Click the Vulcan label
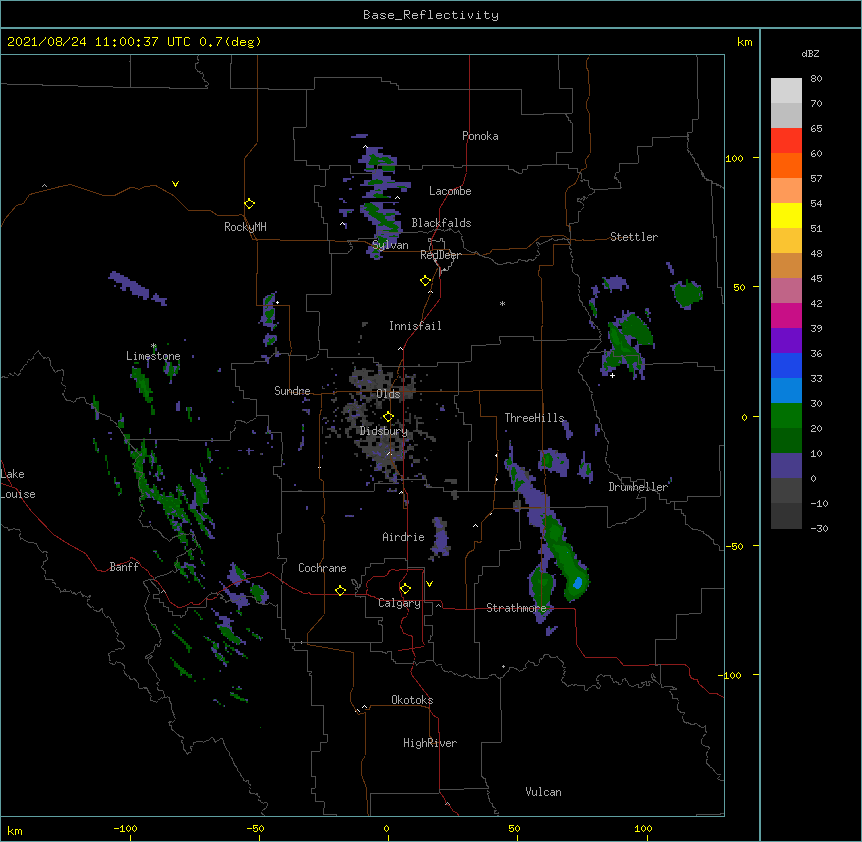862x842 pixels. [543, 792]
